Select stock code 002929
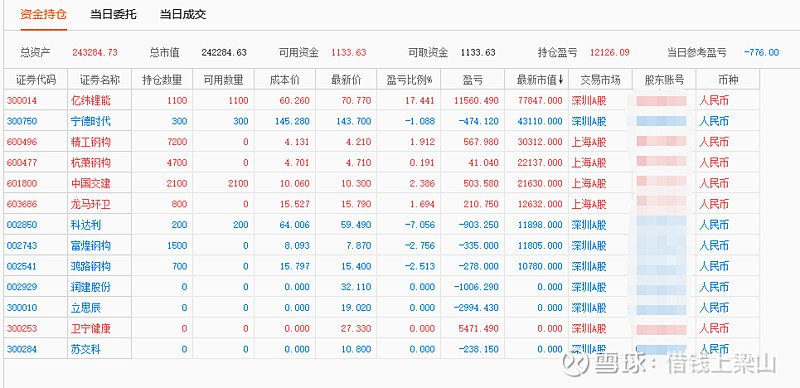This screenshot has height=388, width=800. point(22,287)
